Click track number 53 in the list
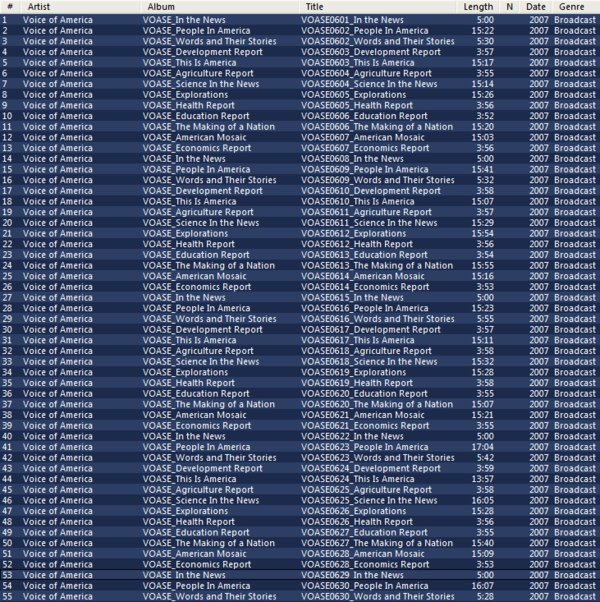The height and width of the screenshot is (602, 600). pyautogui.click(x=7, y=575)
